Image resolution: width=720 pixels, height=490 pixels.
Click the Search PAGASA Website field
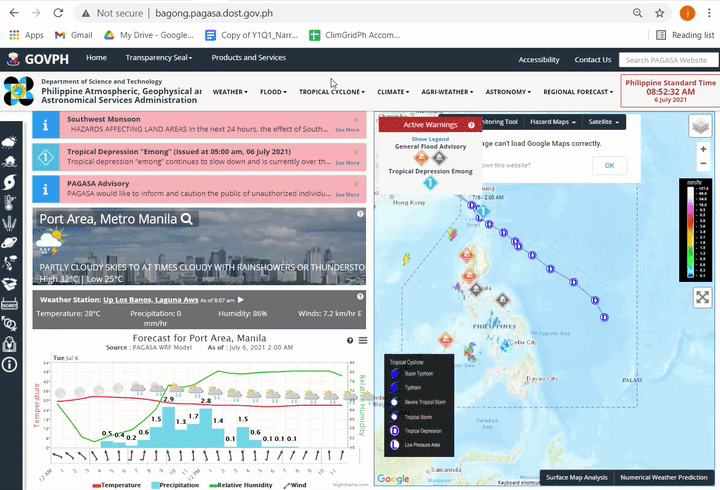point(668,60)
